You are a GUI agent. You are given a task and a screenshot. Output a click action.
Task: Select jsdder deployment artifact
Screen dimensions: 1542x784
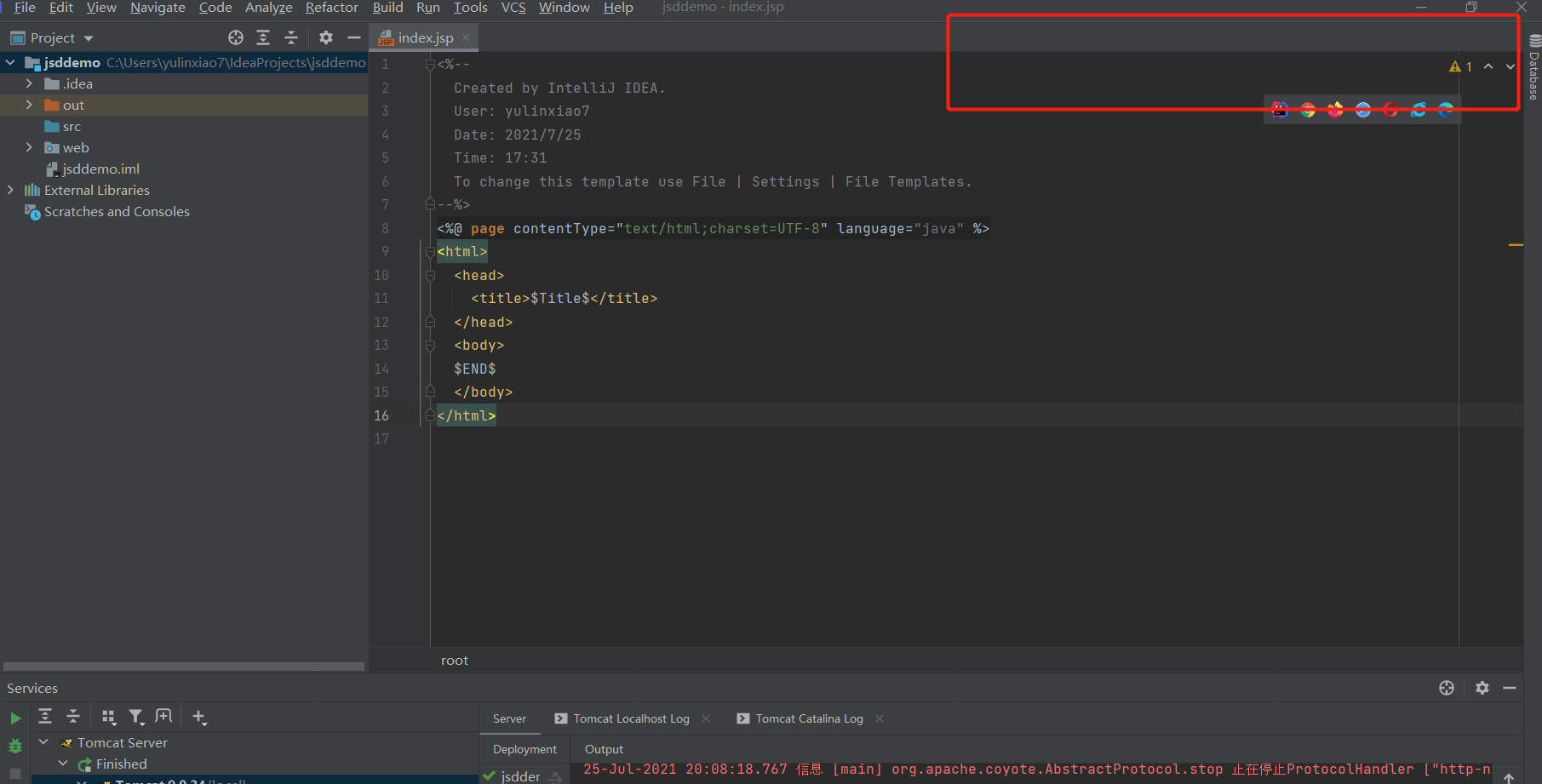coord(520,776)
